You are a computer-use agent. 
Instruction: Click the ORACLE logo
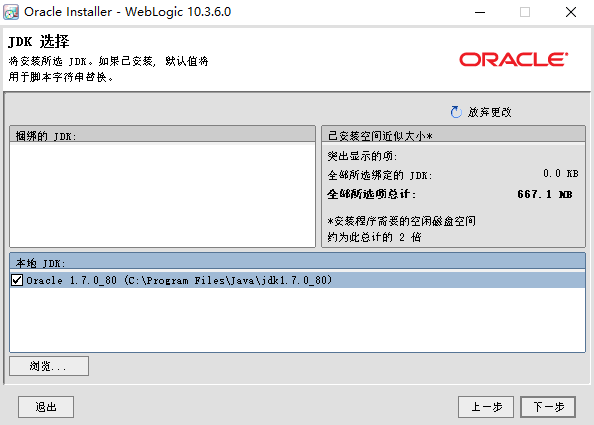pyautogui.click(x=514, y=59)
